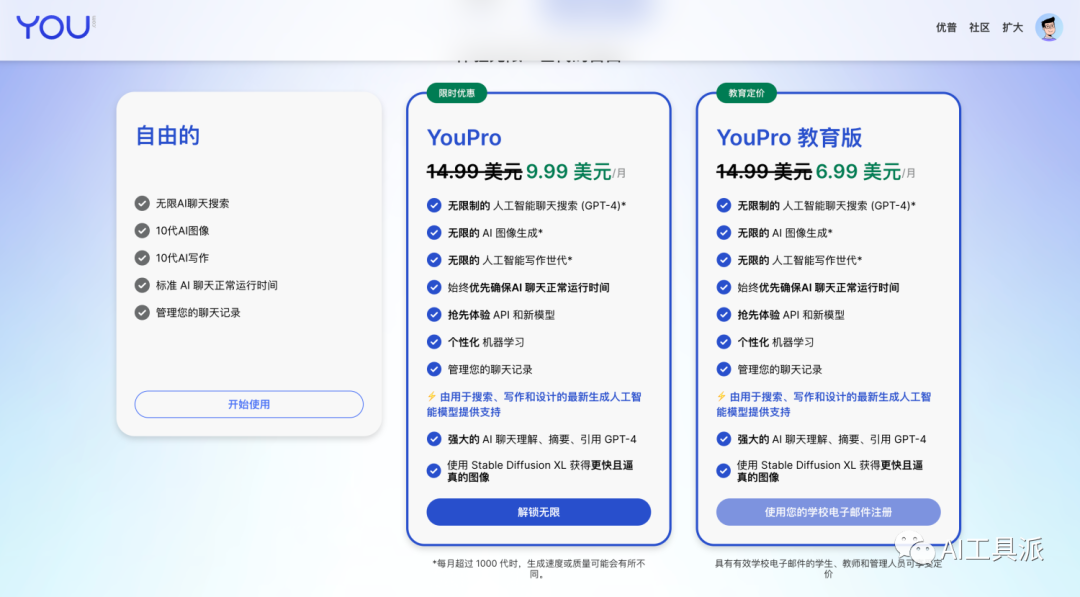
Task: Click 无限AI聊天搜索 text in free plan
Action: click(192, 203)
